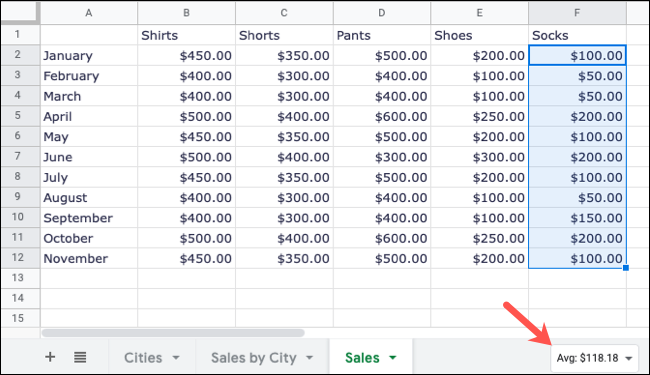Select row 13 header
The width and height of the screenshot is (650, 375).
point(18,278)
